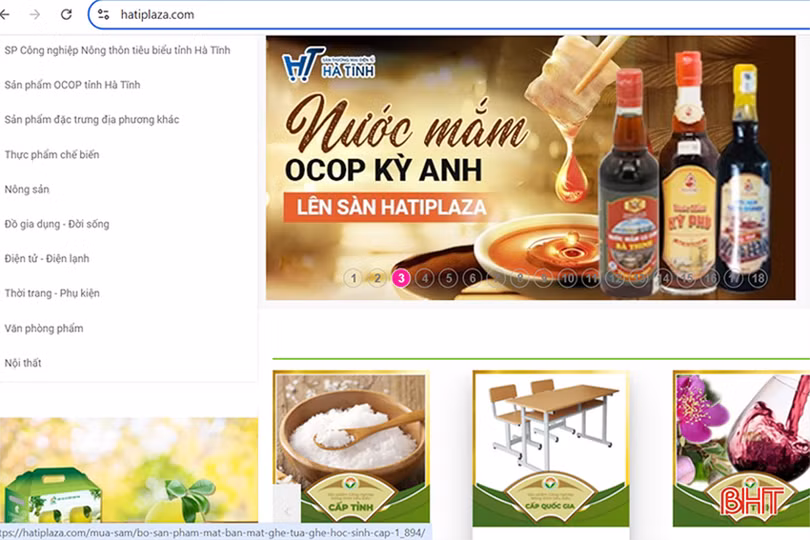Expand the Nông sản category
Image resolution: width=810 pixels, height=540 pixels.
(x=27, y=189)
